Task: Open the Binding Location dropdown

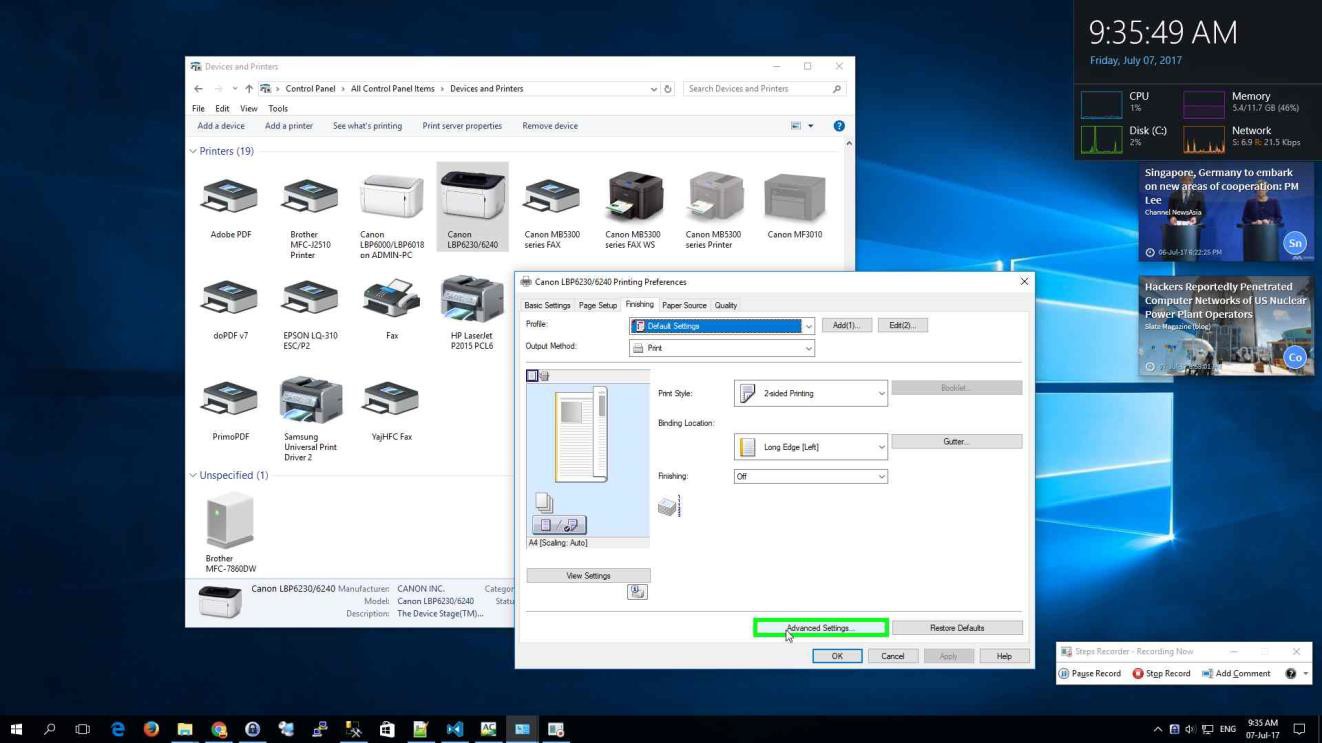Action: [811, 447]
